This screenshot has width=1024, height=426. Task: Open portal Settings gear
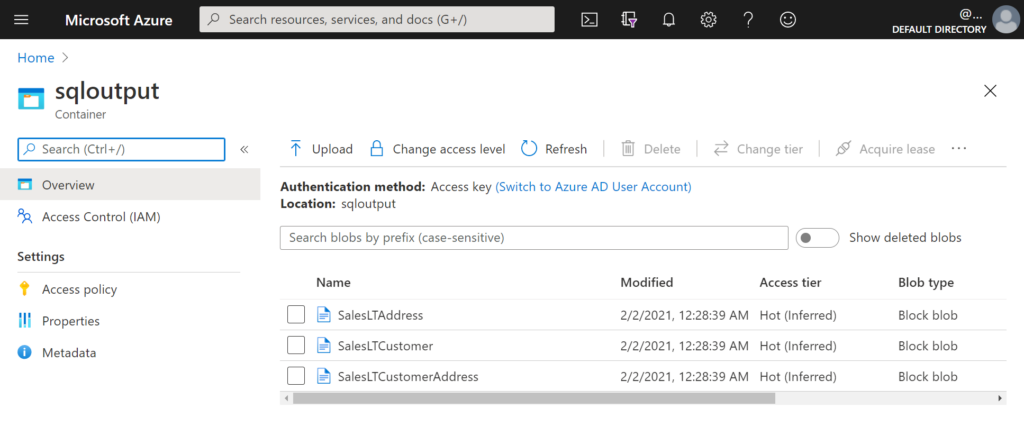(708, 20)
